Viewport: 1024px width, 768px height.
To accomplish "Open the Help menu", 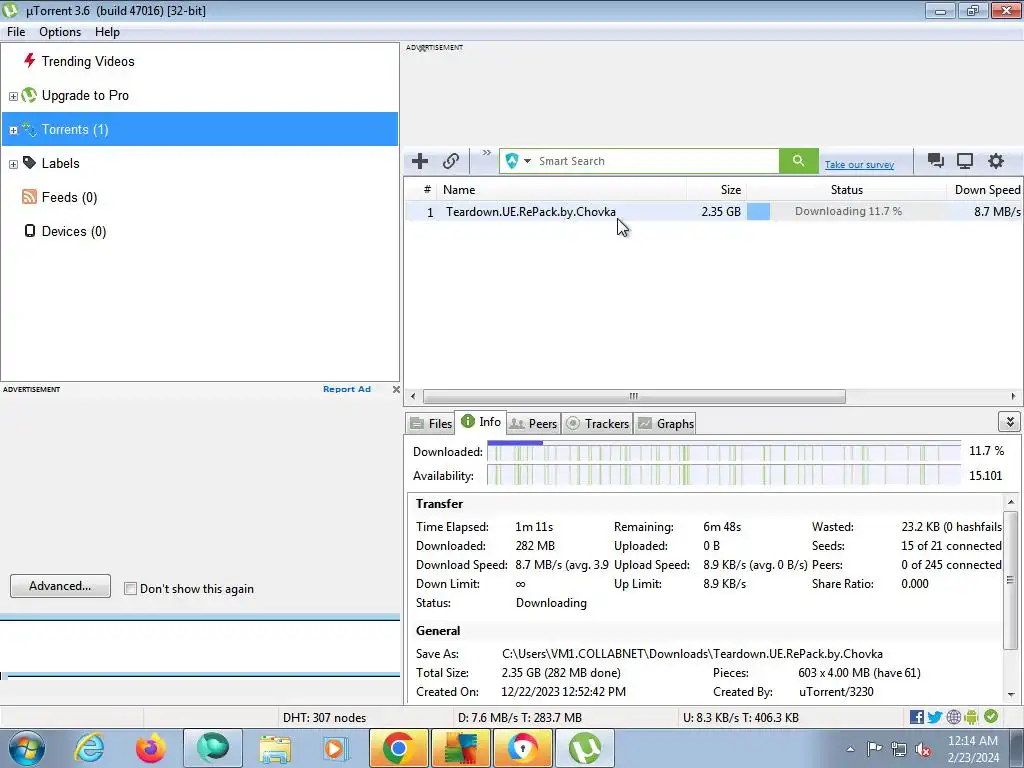I will click(x=107, y=32).
